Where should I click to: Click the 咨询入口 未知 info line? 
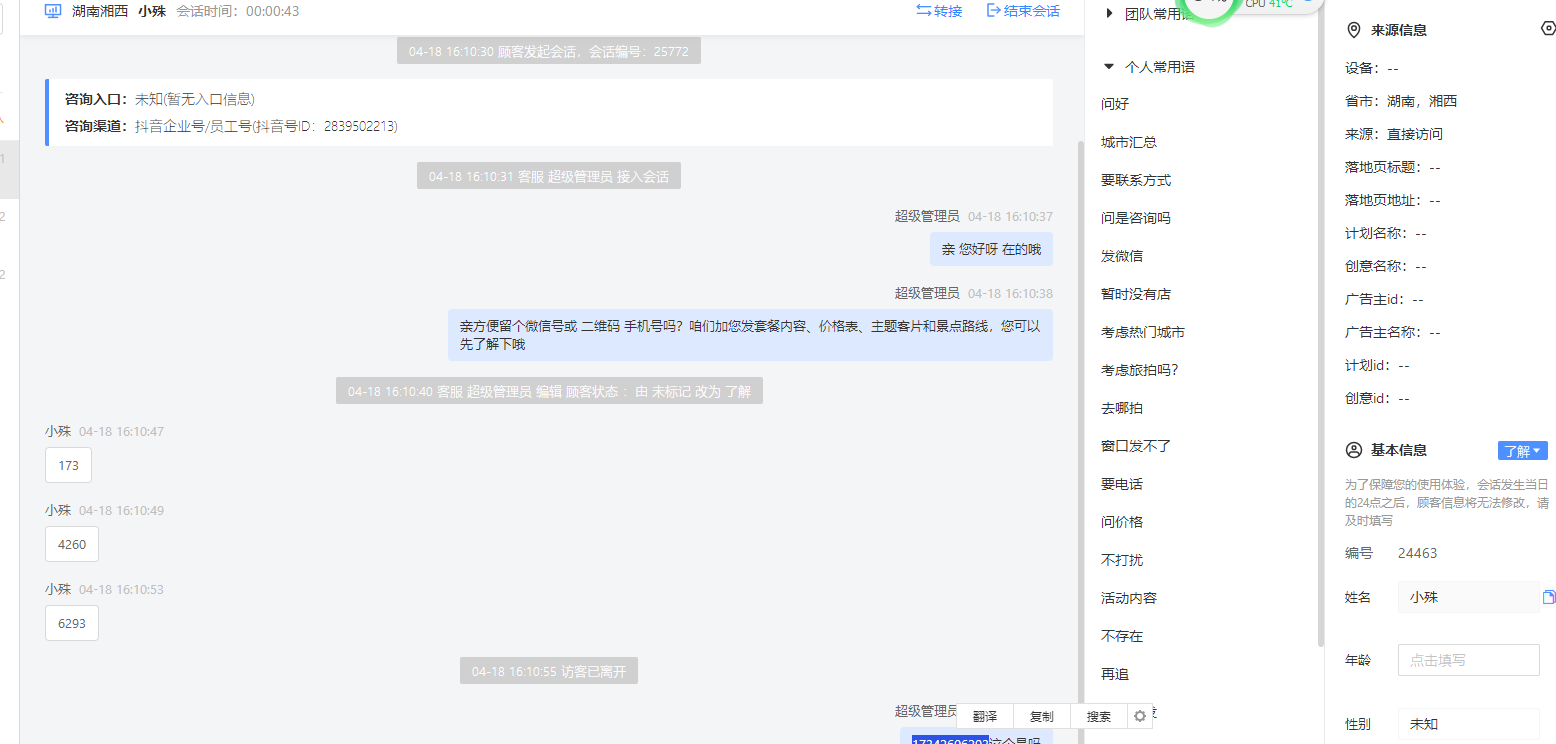coord(160,99)
